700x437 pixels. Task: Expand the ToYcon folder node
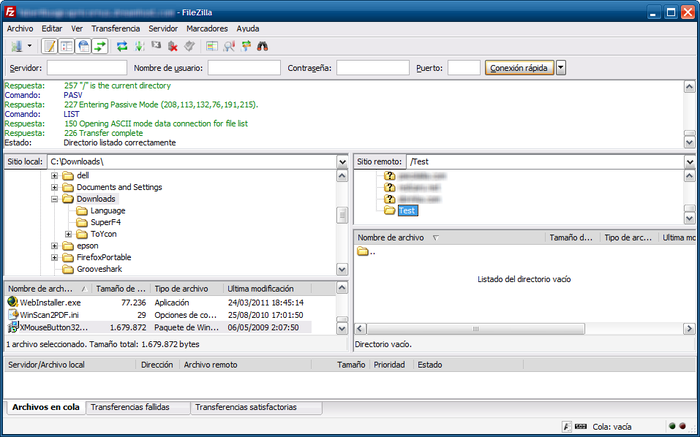tap(68, 234)
